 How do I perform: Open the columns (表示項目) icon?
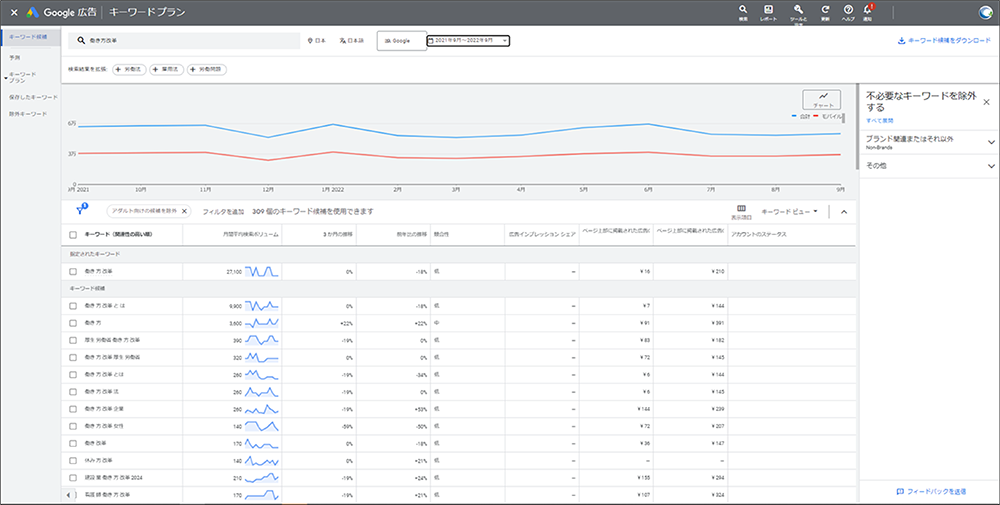coord(741,211)
